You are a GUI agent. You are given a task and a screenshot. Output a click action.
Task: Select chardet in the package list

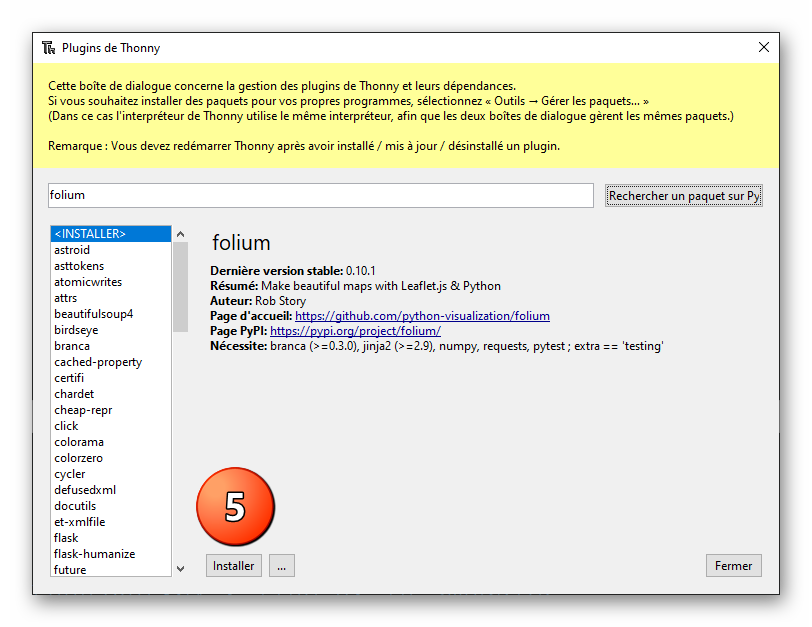tap(111, 394)
